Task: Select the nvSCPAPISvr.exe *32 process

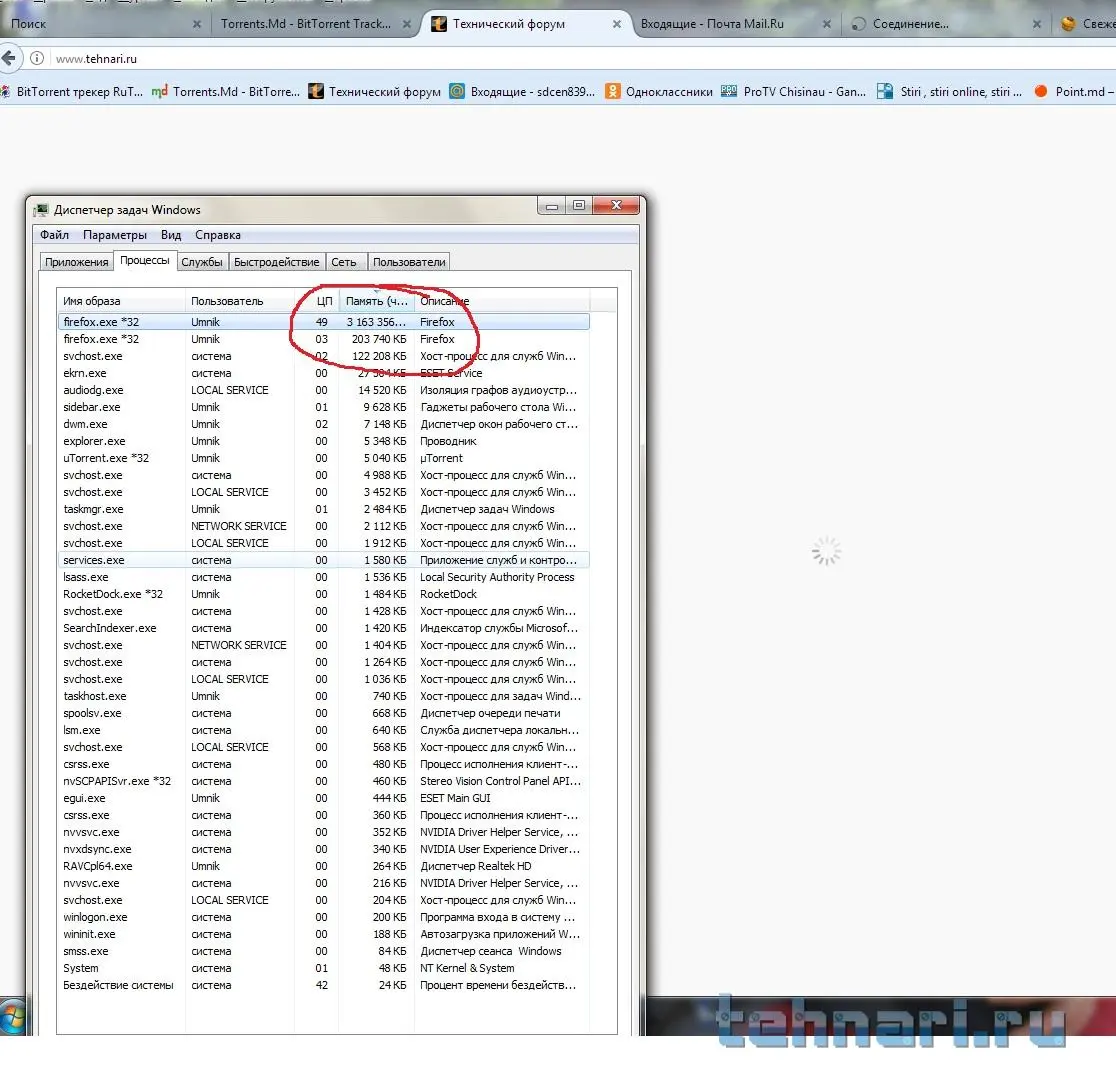Action: tap(324, 781)
